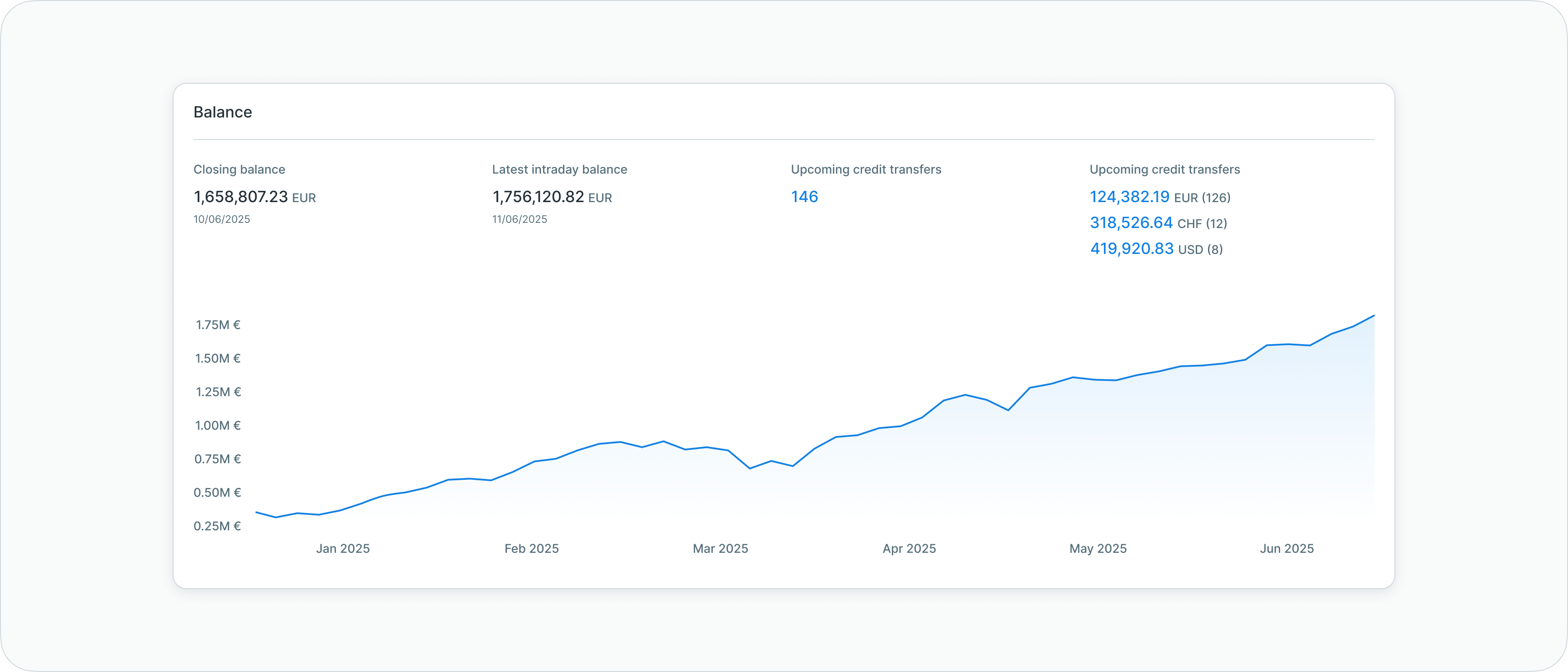Click the Feb 2025 axis label
The width and height of the screenshot is (1568, 672).
click(531, 548)
